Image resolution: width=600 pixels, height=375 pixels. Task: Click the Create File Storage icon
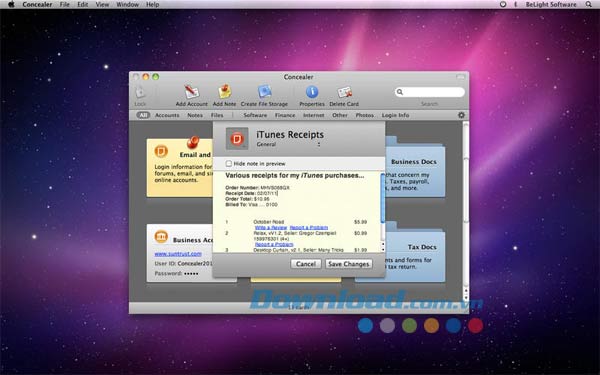click(x=264, y=92)
